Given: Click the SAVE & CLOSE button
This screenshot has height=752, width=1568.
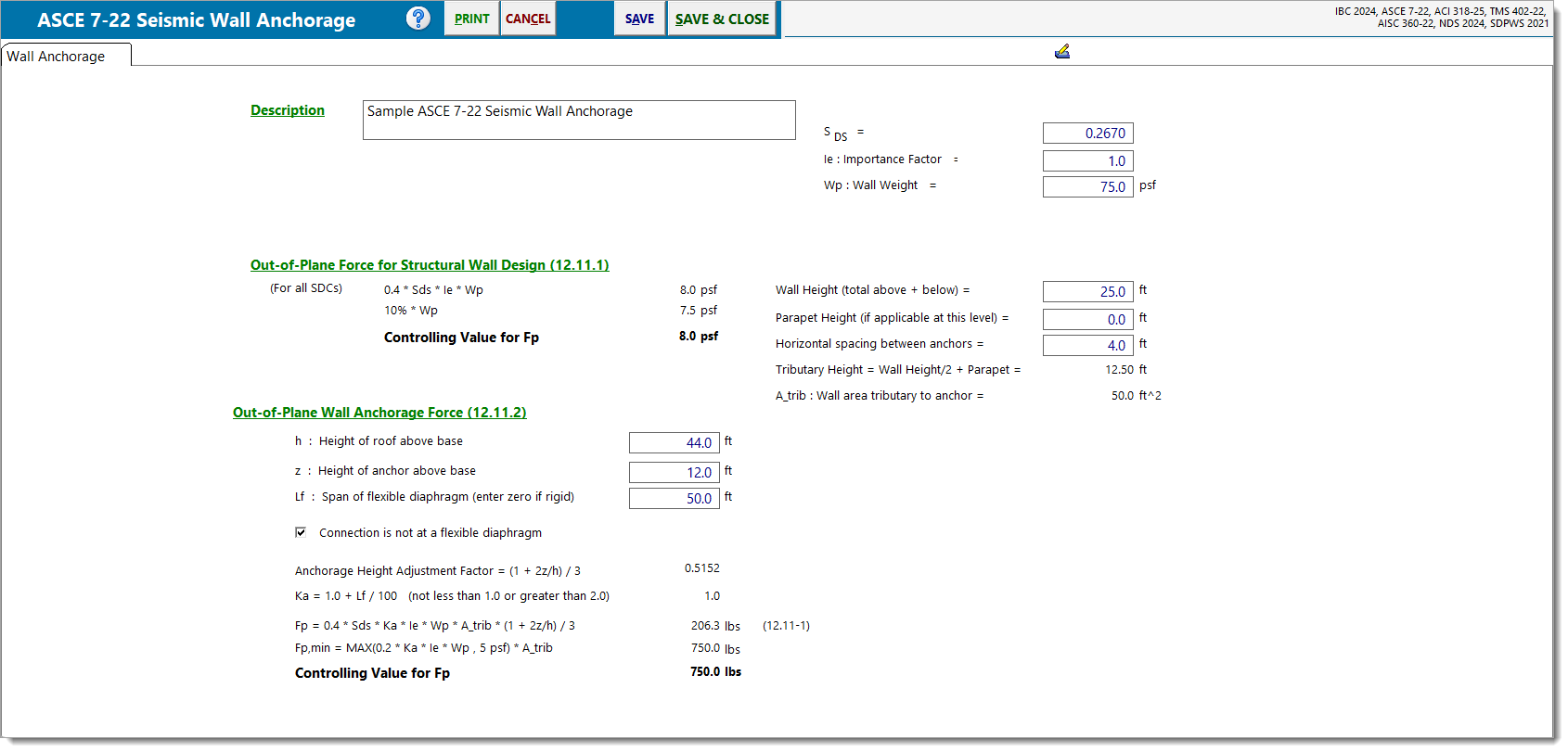Looking at the screenshot, I should 722,19.
